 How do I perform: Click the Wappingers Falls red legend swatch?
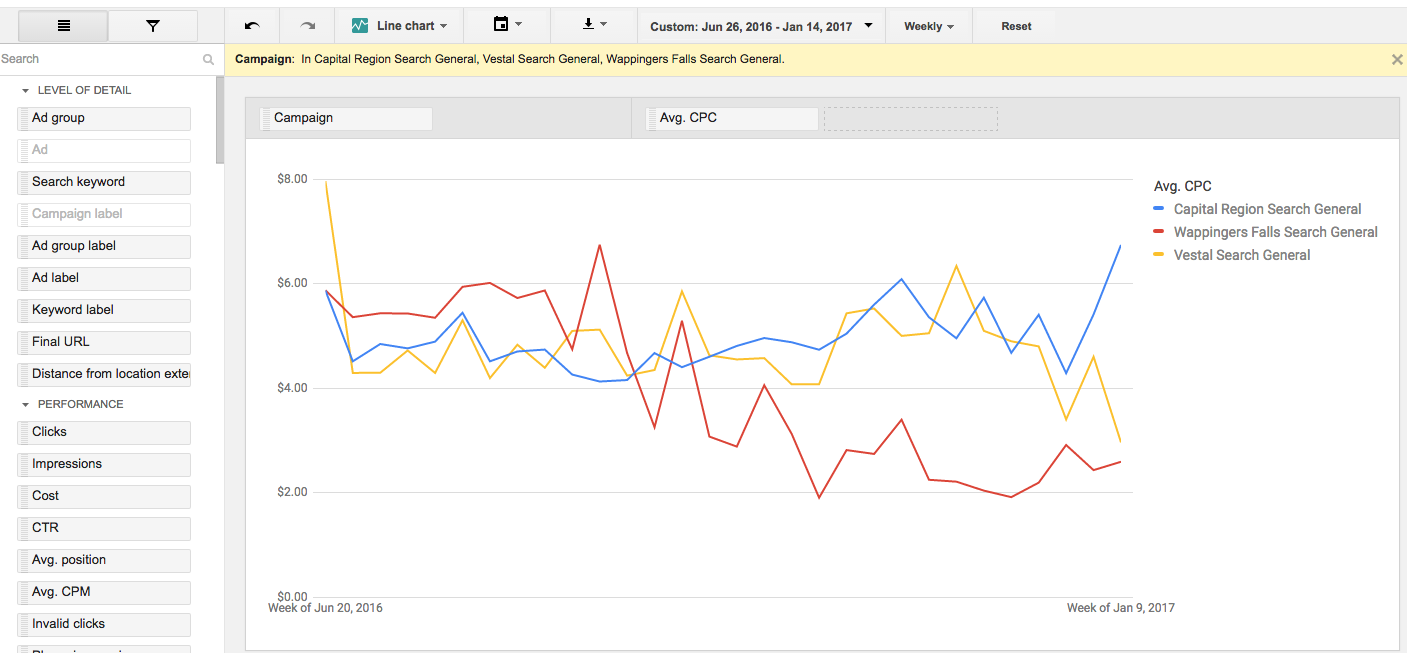tap(1159, 232)
